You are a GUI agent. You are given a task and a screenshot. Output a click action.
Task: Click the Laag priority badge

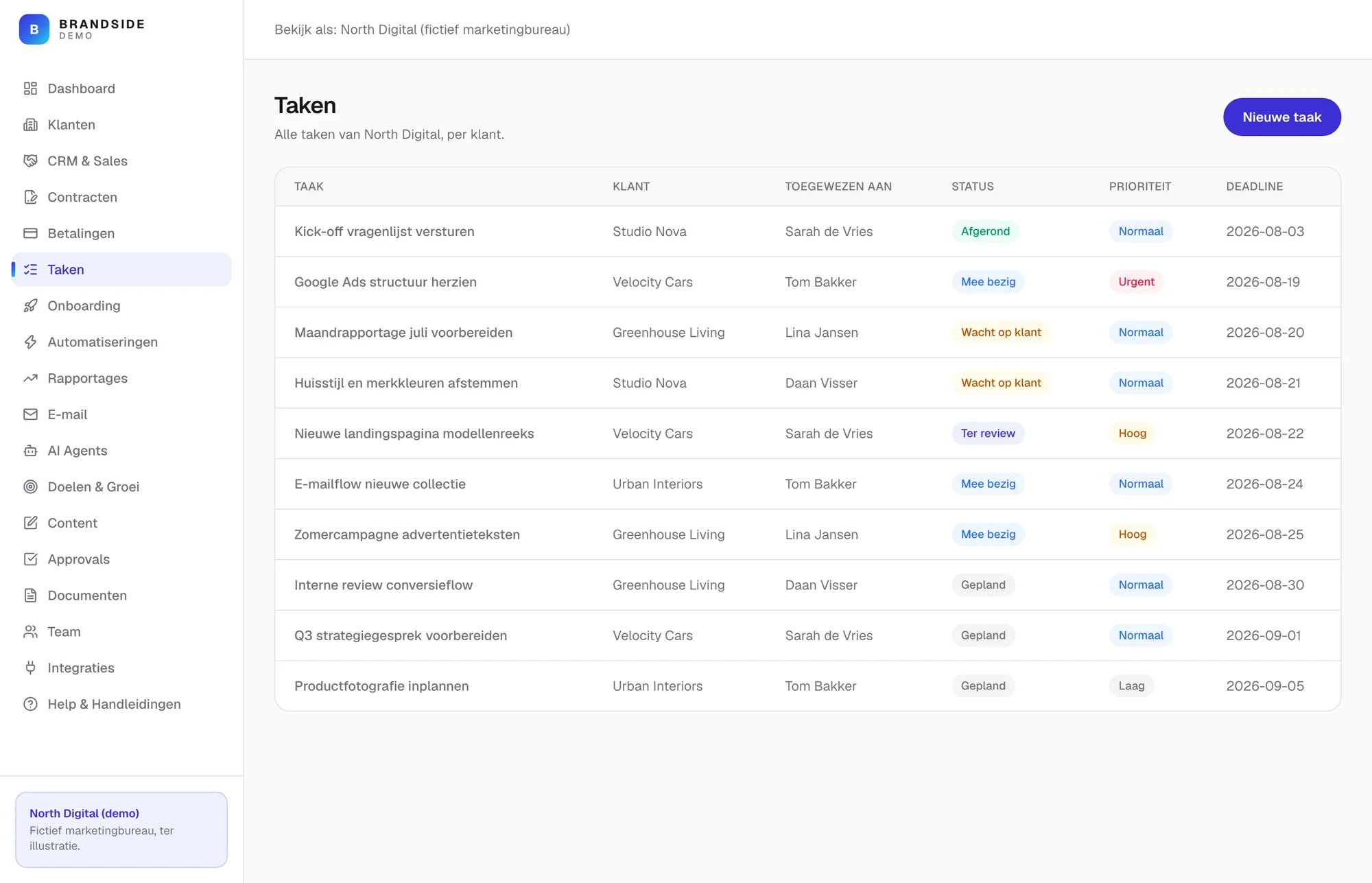pos(1131,686)
